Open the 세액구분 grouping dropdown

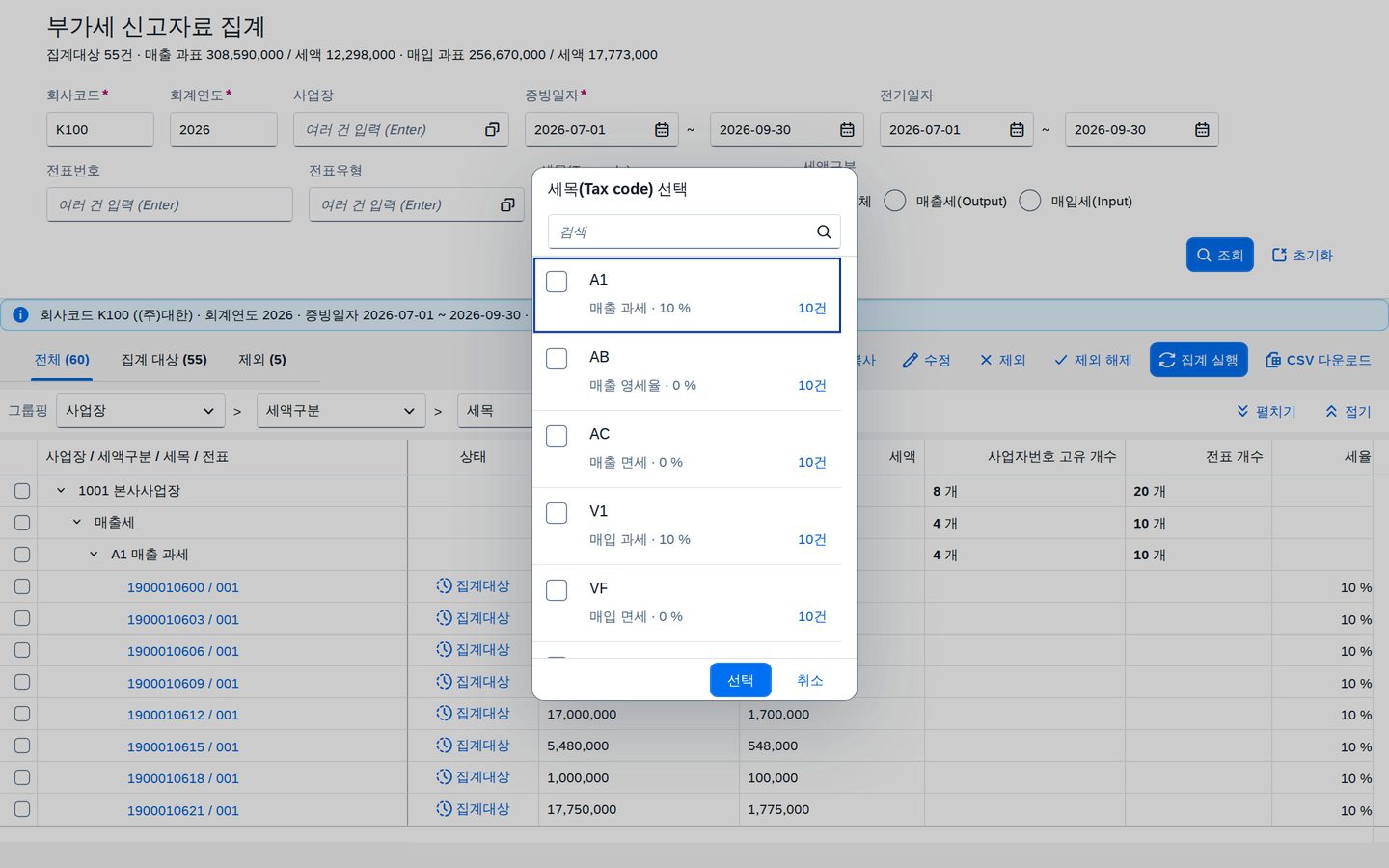[x=341, y=411]
